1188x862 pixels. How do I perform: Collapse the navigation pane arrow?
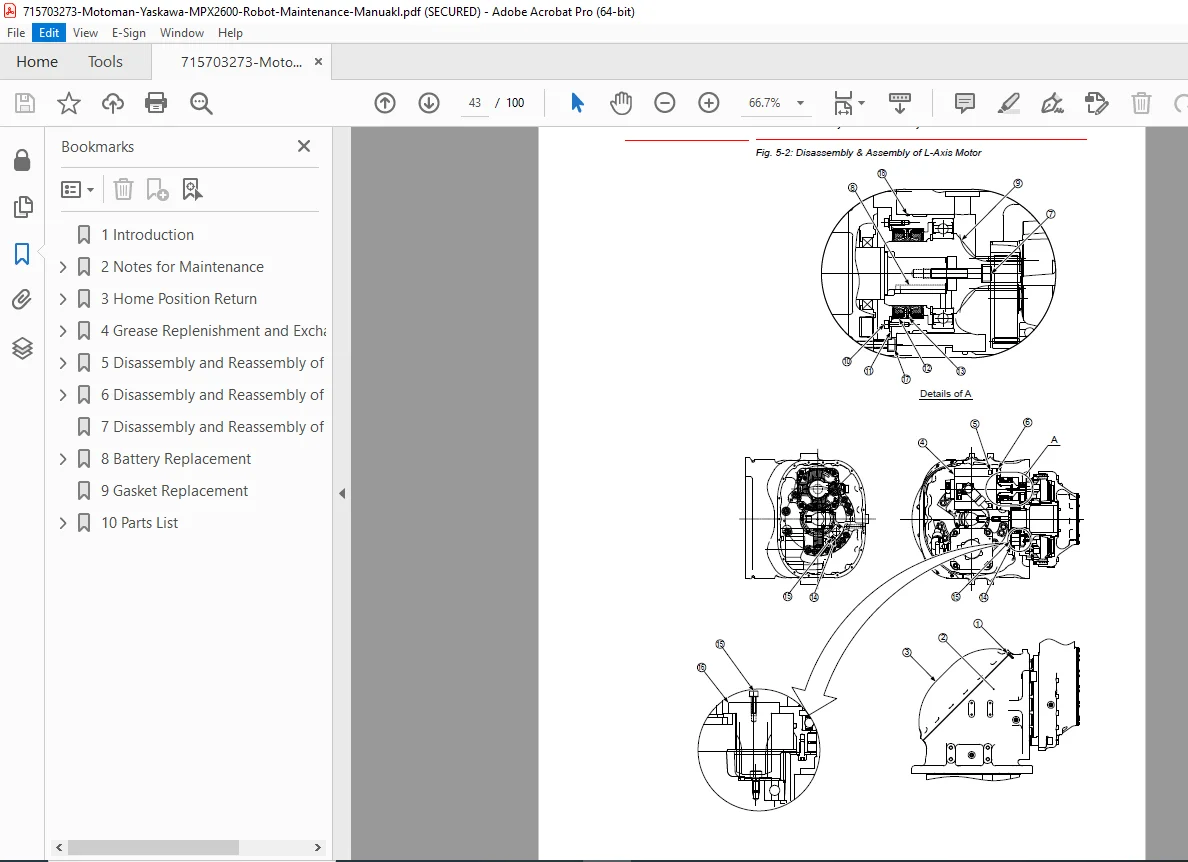click(x=342, y=493)
